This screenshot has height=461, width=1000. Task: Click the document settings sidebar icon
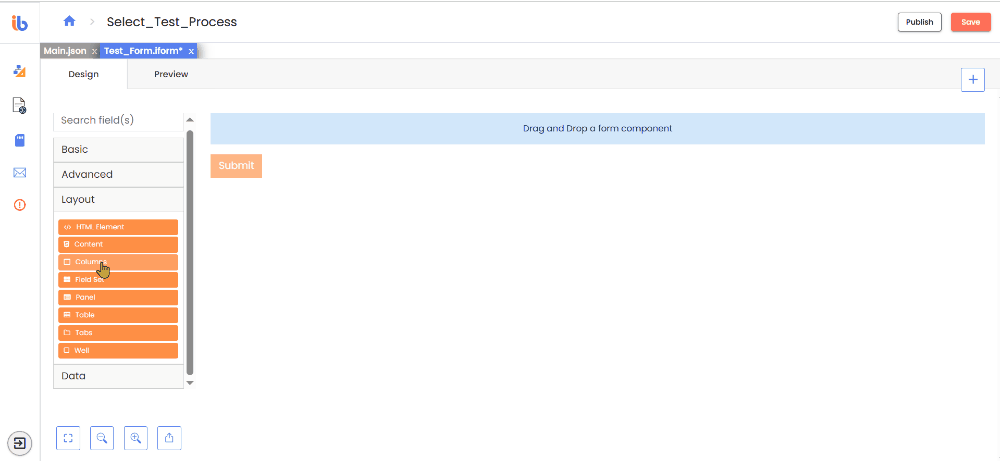click(x=20, y=105)
